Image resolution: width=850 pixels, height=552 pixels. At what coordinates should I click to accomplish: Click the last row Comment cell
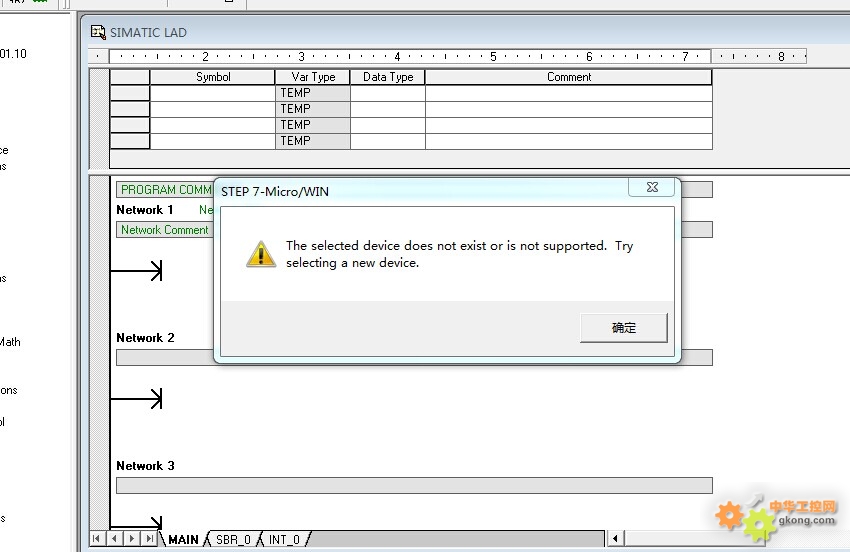pyautogui.click(x=569, y=141)
